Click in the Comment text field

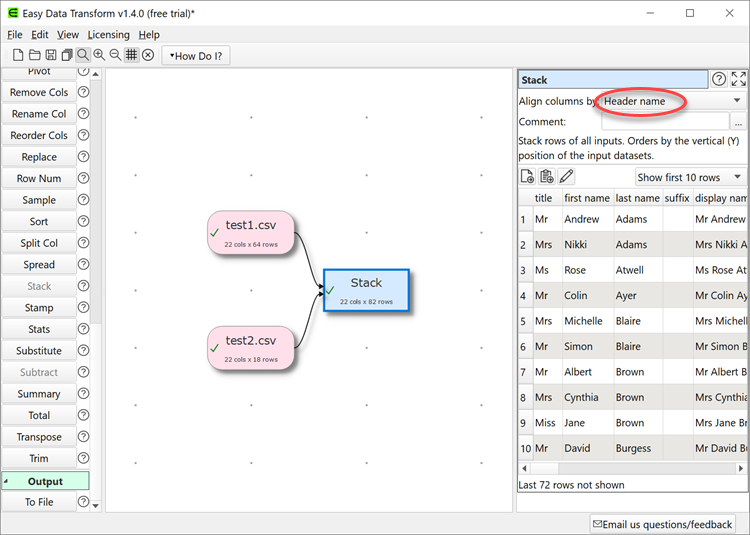click(664, 122)
